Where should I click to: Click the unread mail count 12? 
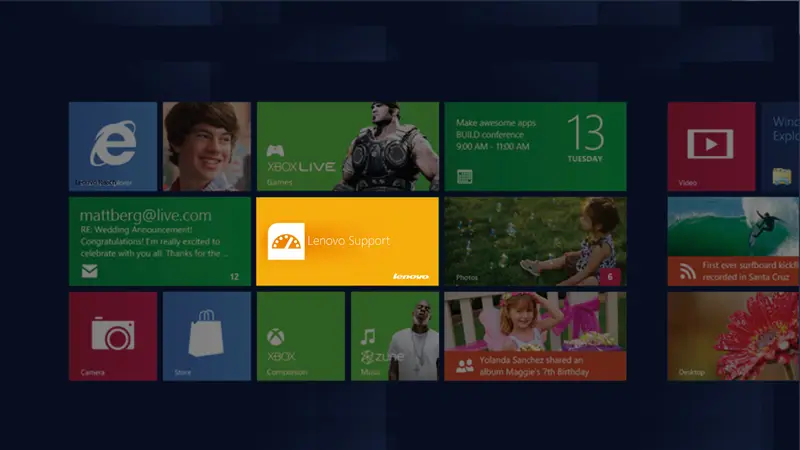(234, 277)
